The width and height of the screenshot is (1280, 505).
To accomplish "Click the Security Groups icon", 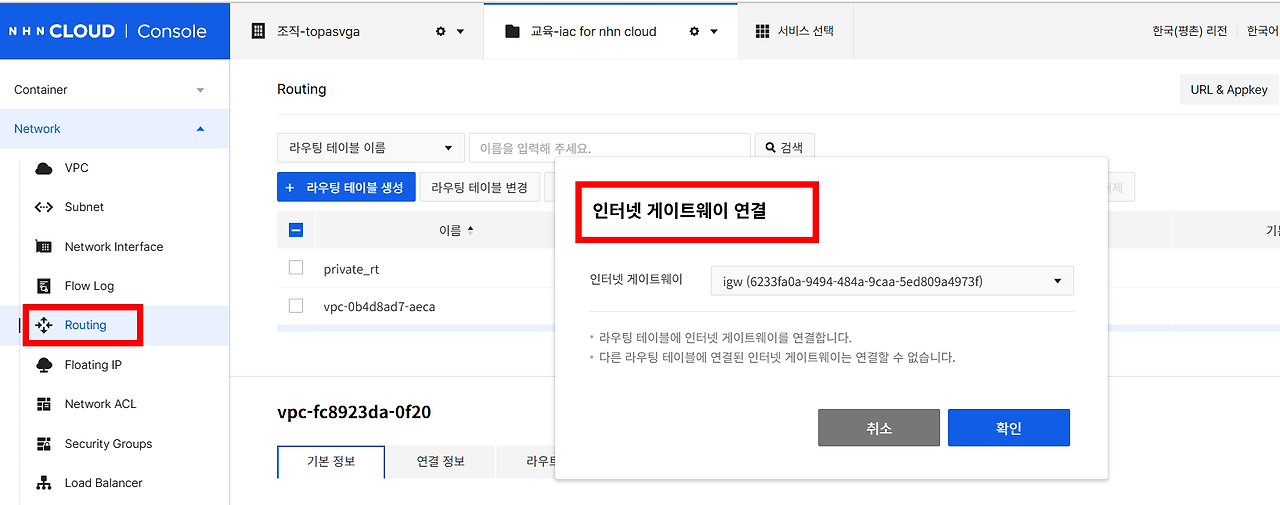I will 44,444.
